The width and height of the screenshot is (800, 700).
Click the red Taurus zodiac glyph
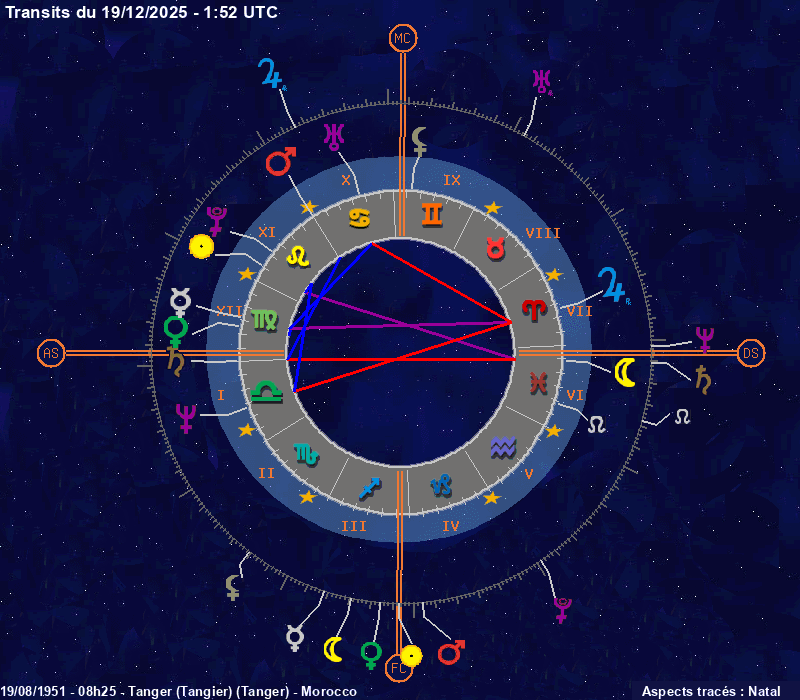pyautogui.click(x=495, y=249)
